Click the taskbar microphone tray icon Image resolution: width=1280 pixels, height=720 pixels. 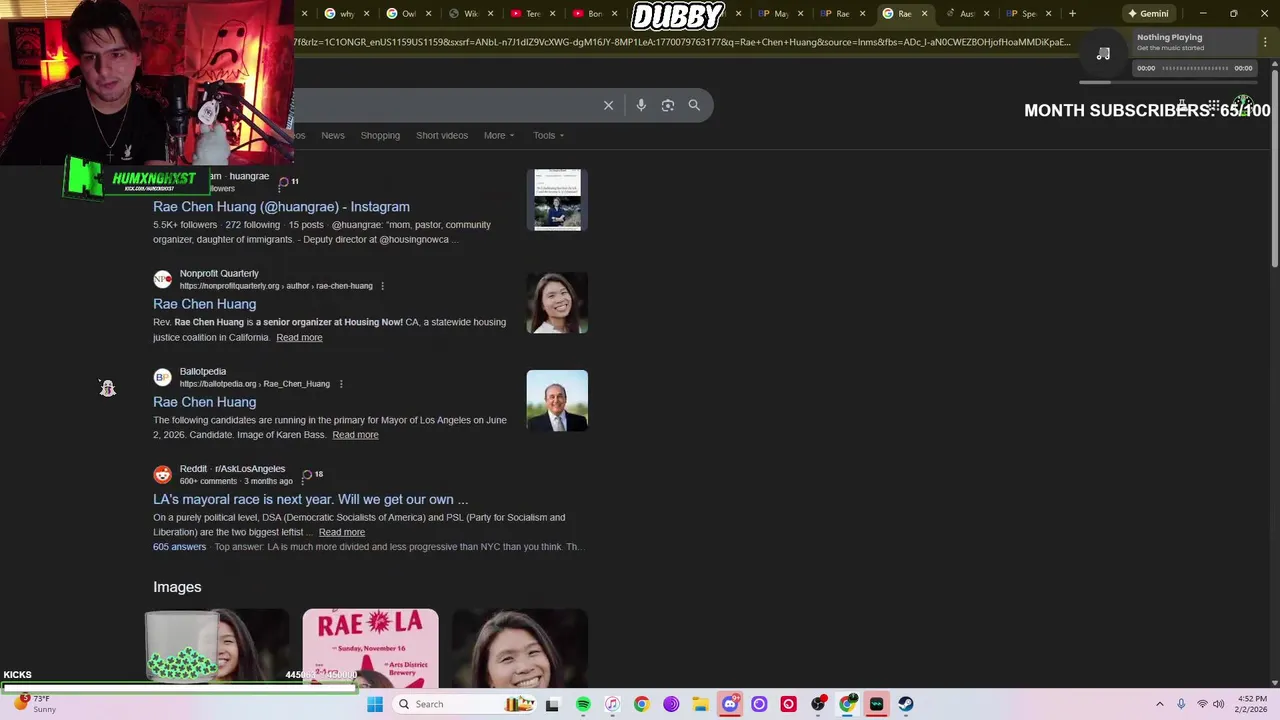[1181, 704]
